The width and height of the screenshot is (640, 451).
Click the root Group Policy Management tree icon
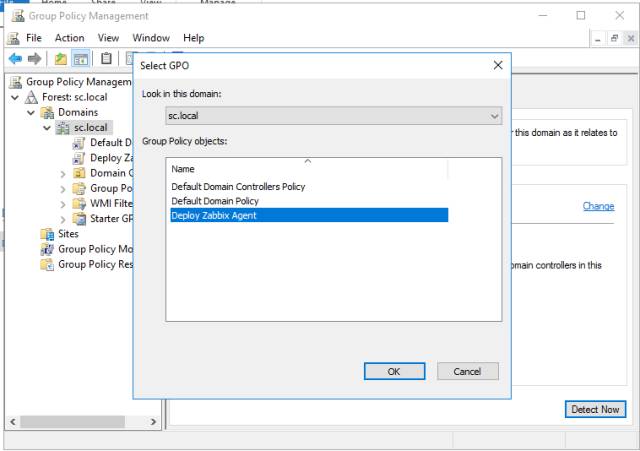pos(16,82)
